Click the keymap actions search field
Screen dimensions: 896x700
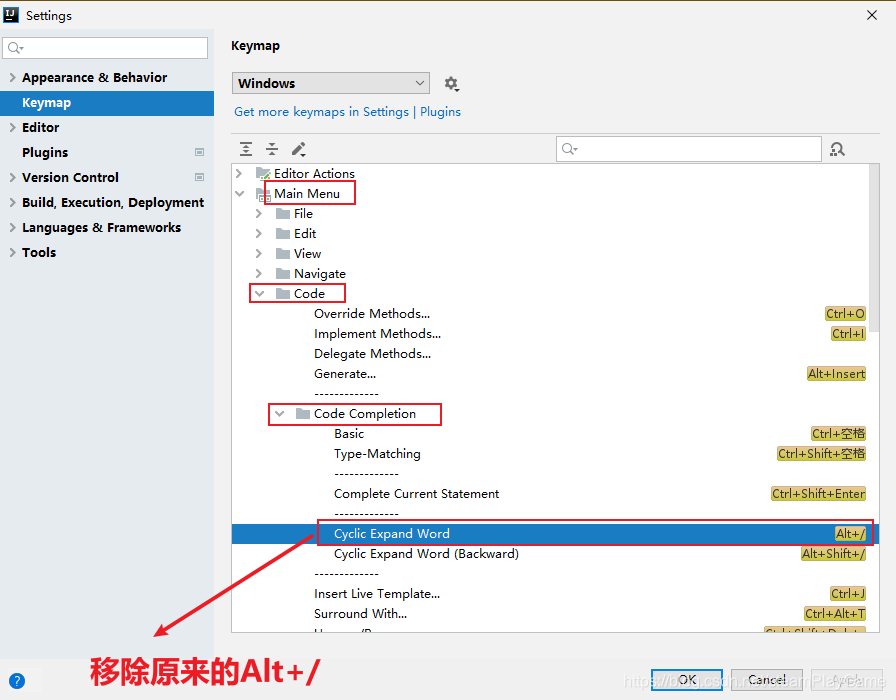point(689,149)
